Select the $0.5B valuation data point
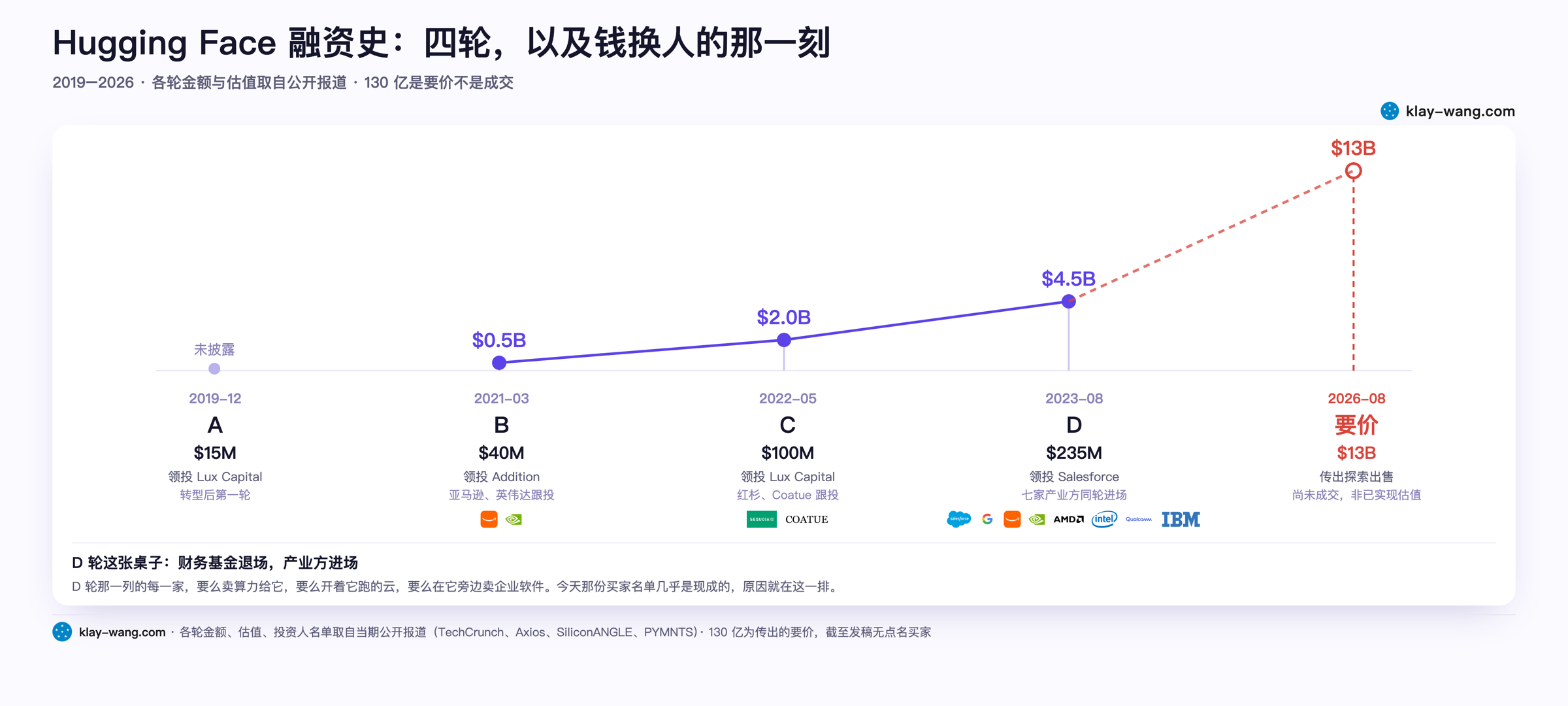The image size is (1568, 706). pos(499,363)
